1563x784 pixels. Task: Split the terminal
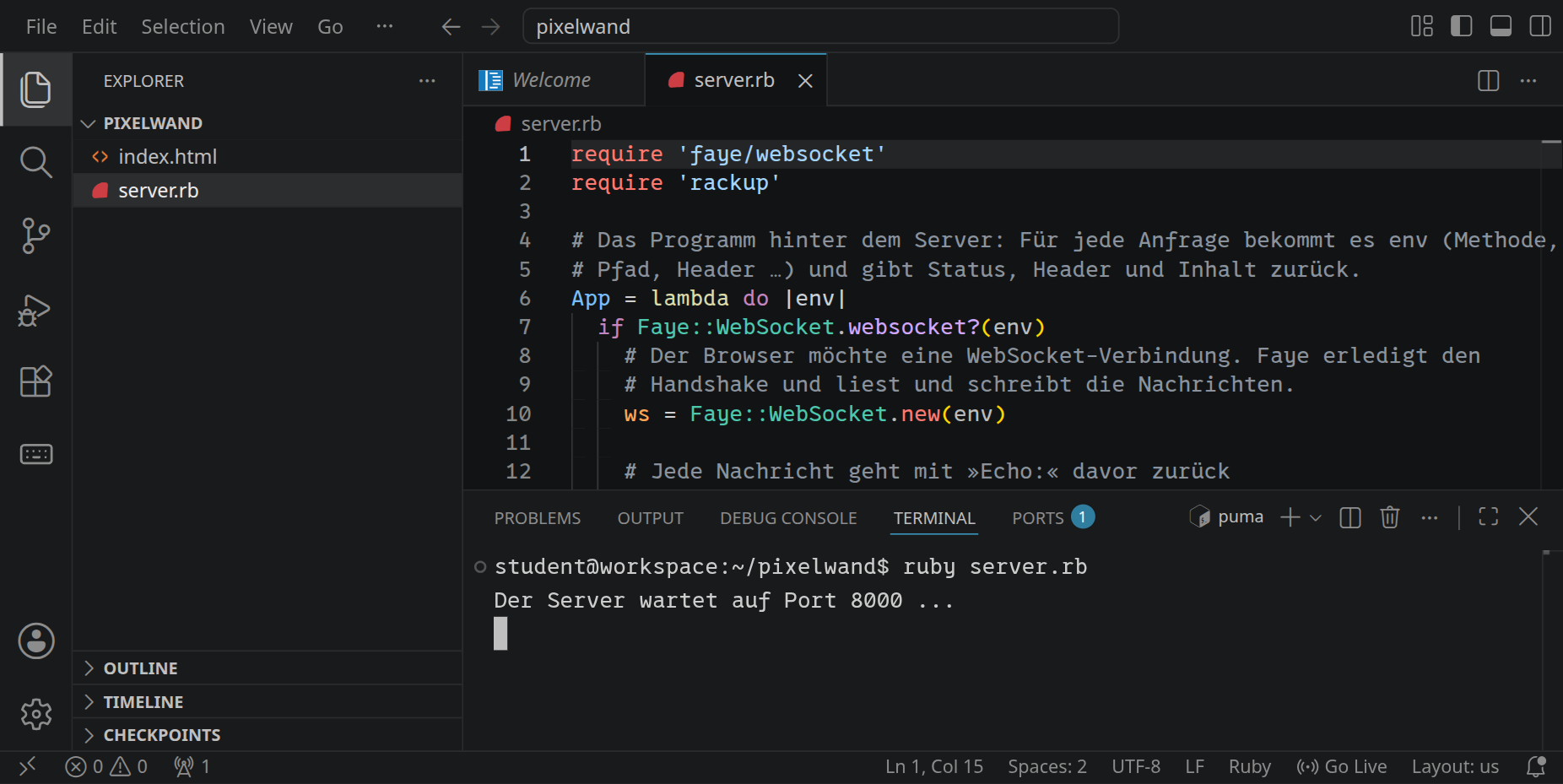(1350, 517)
